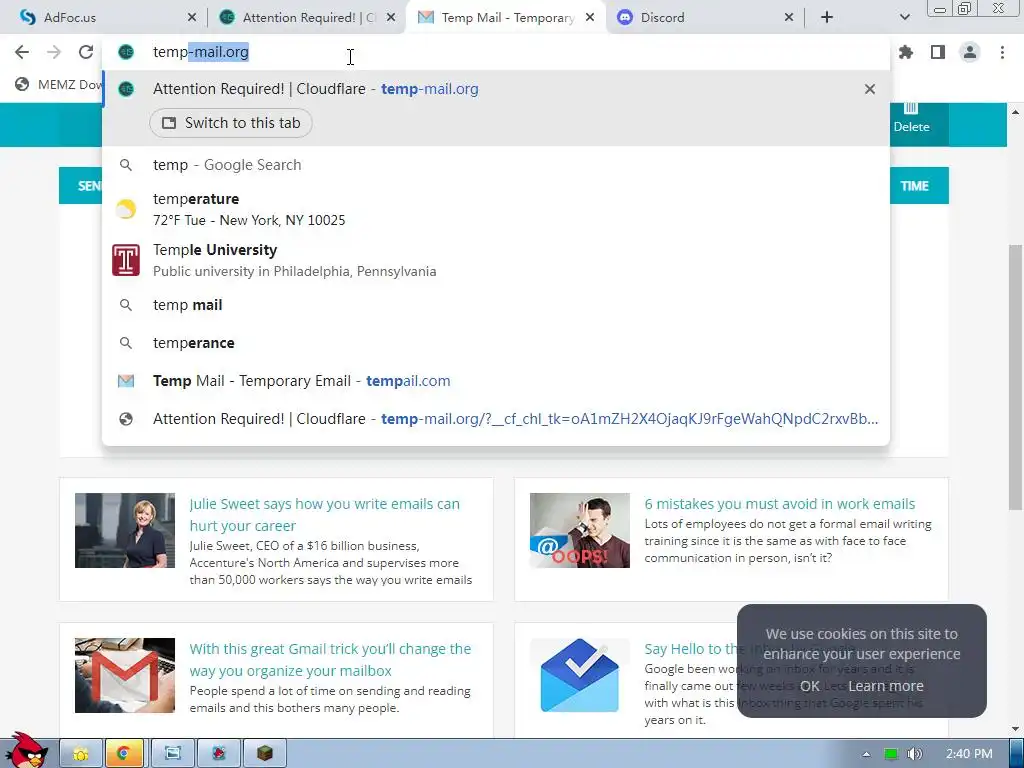Select the temperature weather suggestion
Viewport: 1024px width, 768px height.
(496, 209)
